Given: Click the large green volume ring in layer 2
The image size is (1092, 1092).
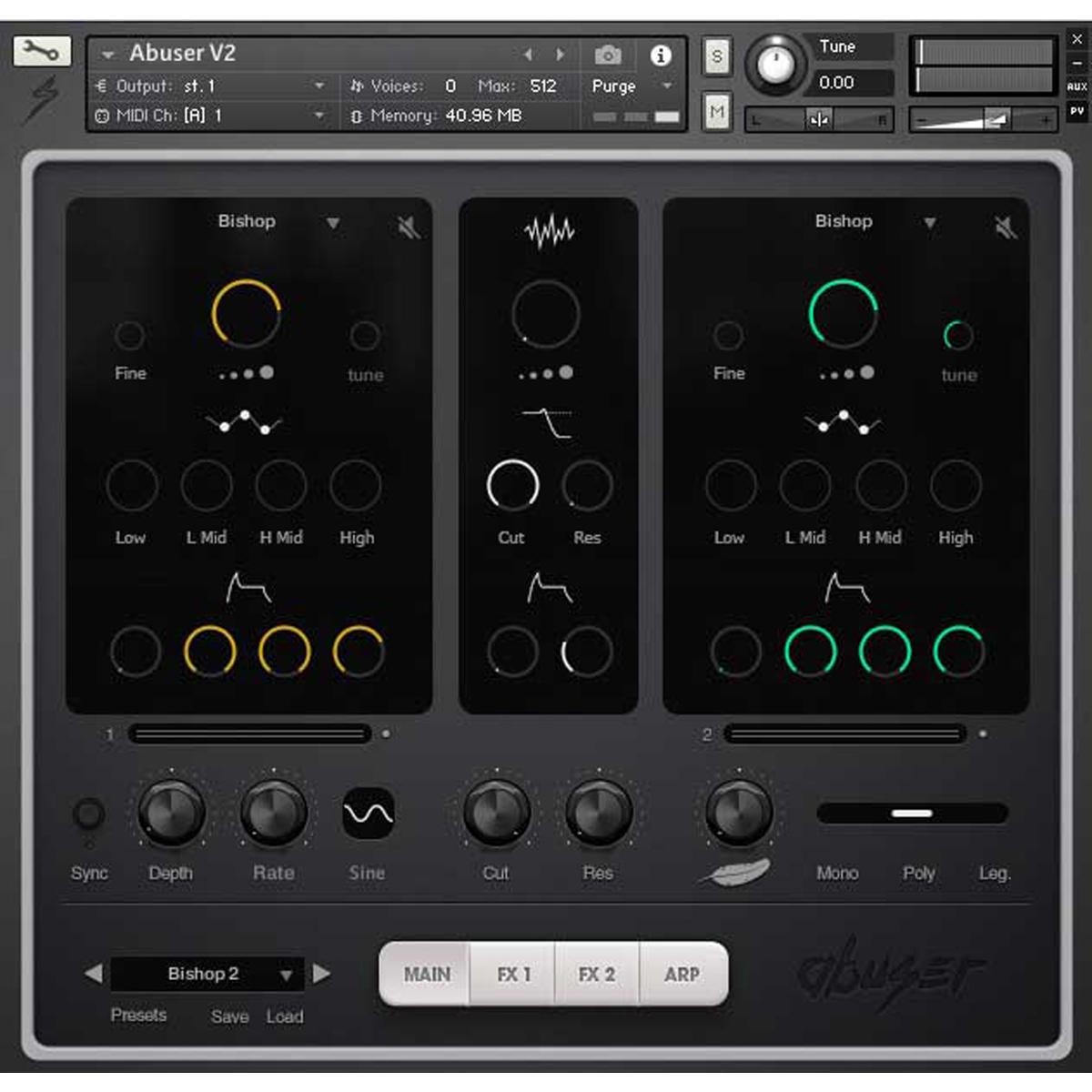Looking at the screenshot, I should pyautogui.click(x=843, y=314).
